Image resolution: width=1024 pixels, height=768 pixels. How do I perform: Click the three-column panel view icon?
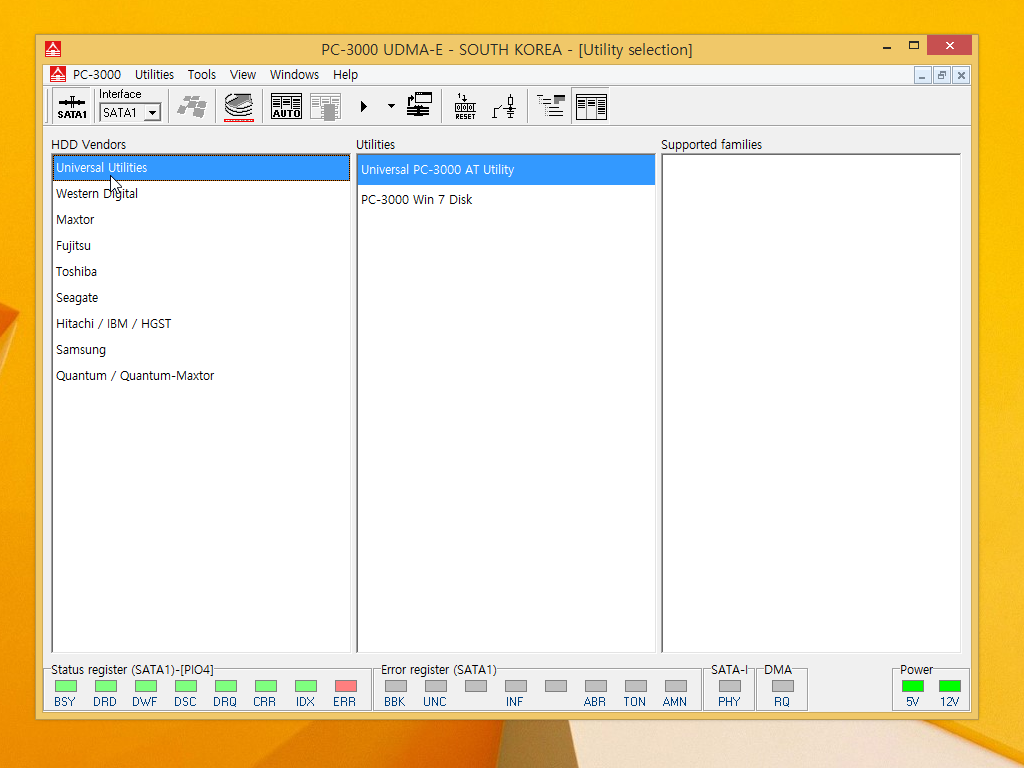click(x=591, y=106)
